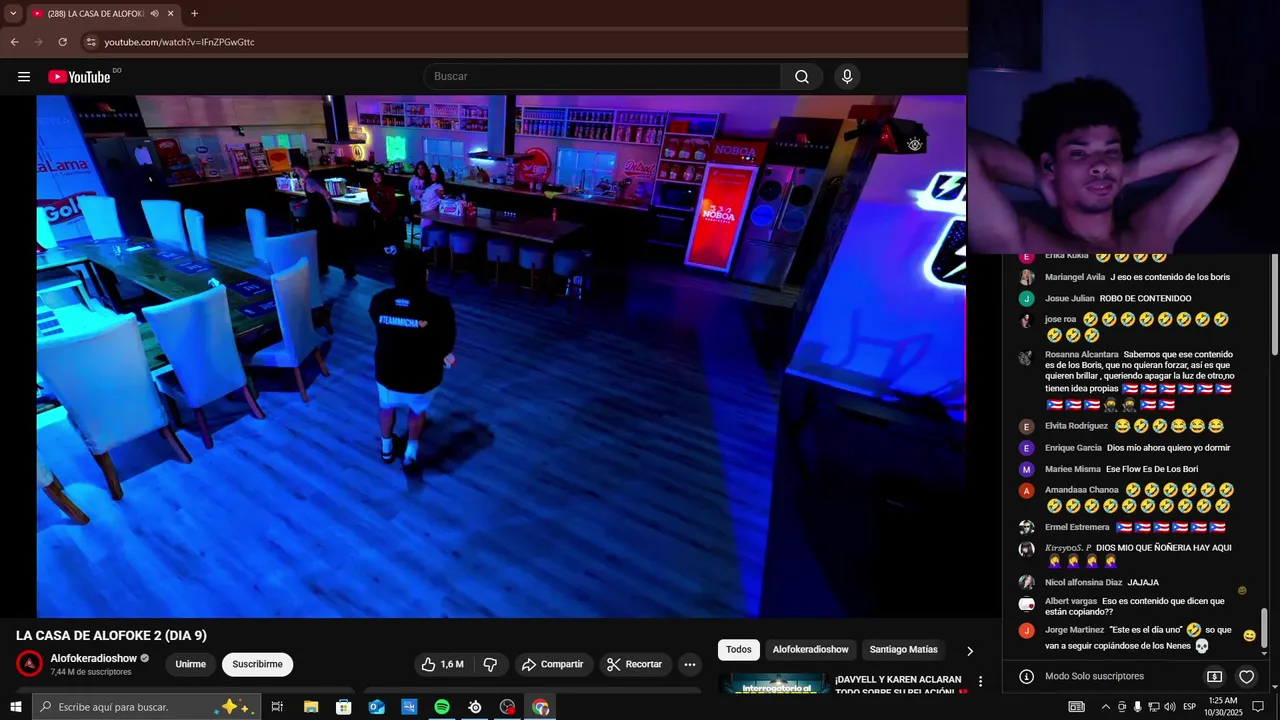The height and width of the screenshot is (720, 1280).
Task: Close the LA CASA DE ALOFOKE tab
Action: [x=170, y=14]
